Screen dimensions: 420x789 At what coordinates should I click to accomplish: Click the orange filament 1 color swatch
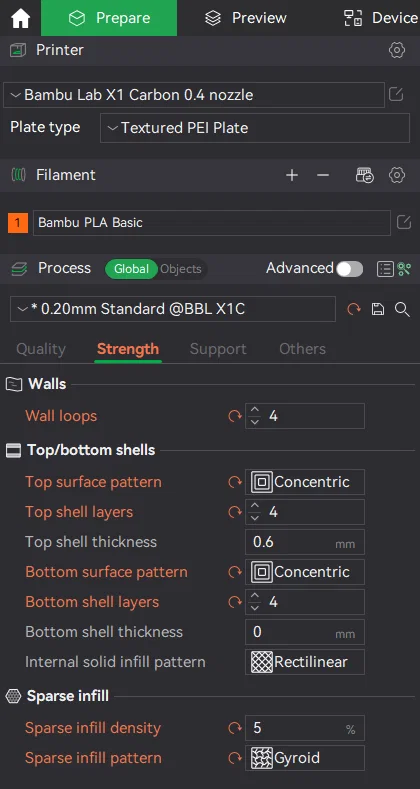18,223
